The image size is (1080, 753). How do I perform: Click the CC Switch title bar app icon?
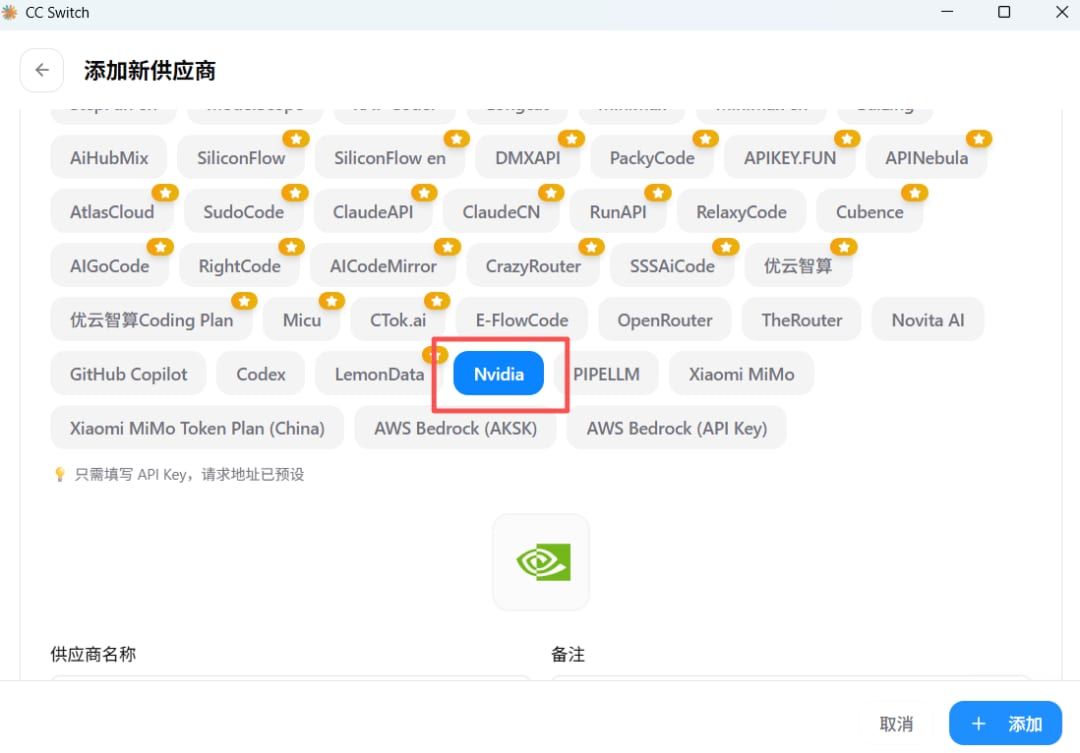pos(10,12)
